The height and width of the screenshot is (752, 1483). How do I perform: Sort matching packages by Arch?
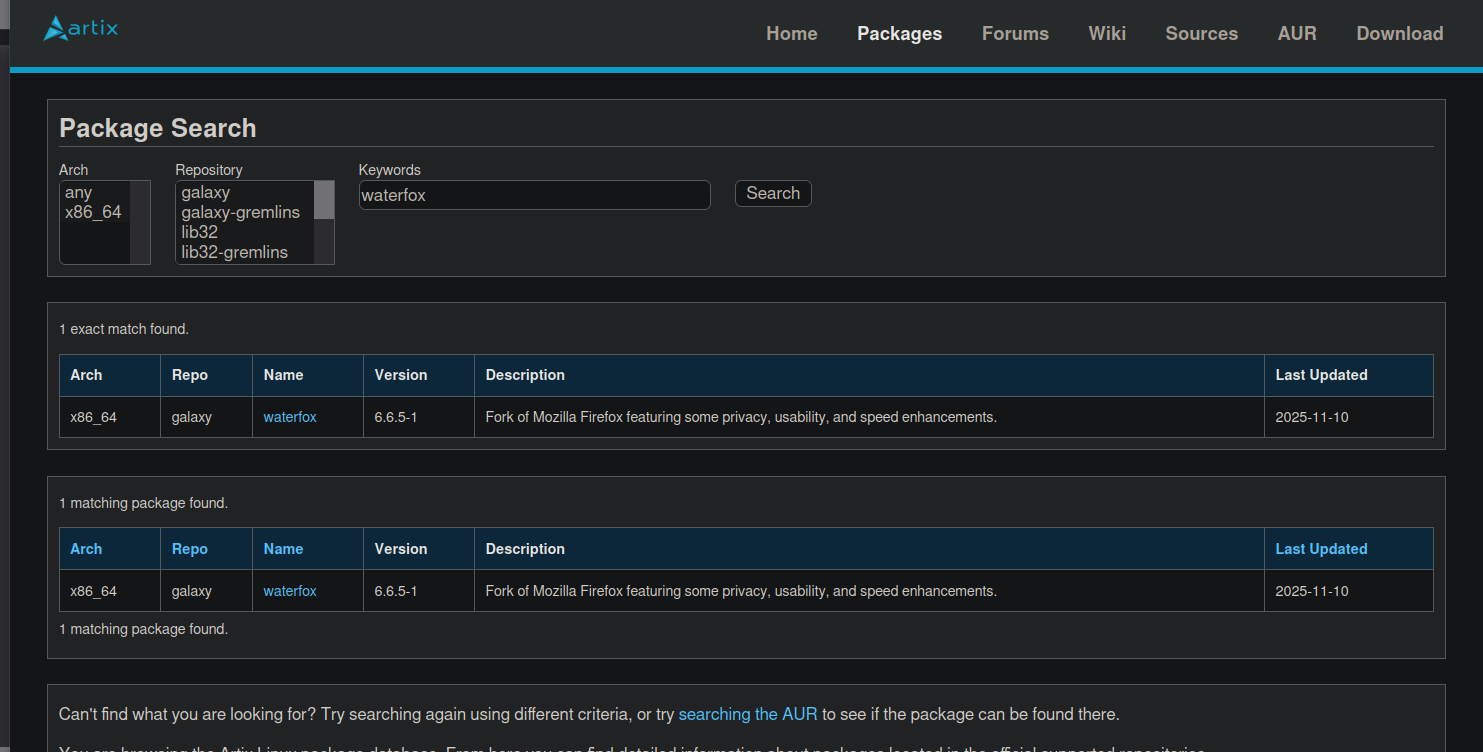click(x=86, y=549)
